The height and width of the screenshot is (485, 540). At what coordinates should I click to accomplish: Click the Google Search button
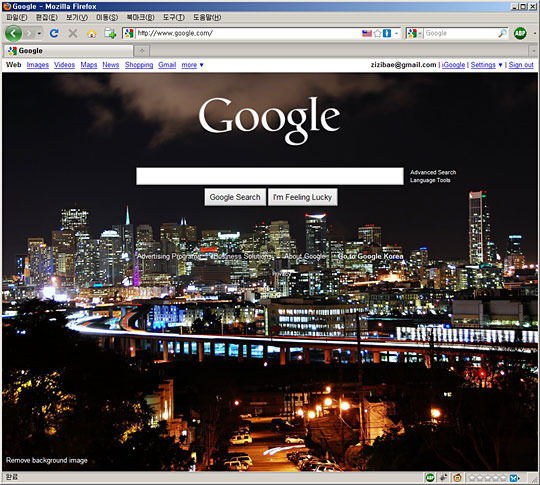pos(235,197)
